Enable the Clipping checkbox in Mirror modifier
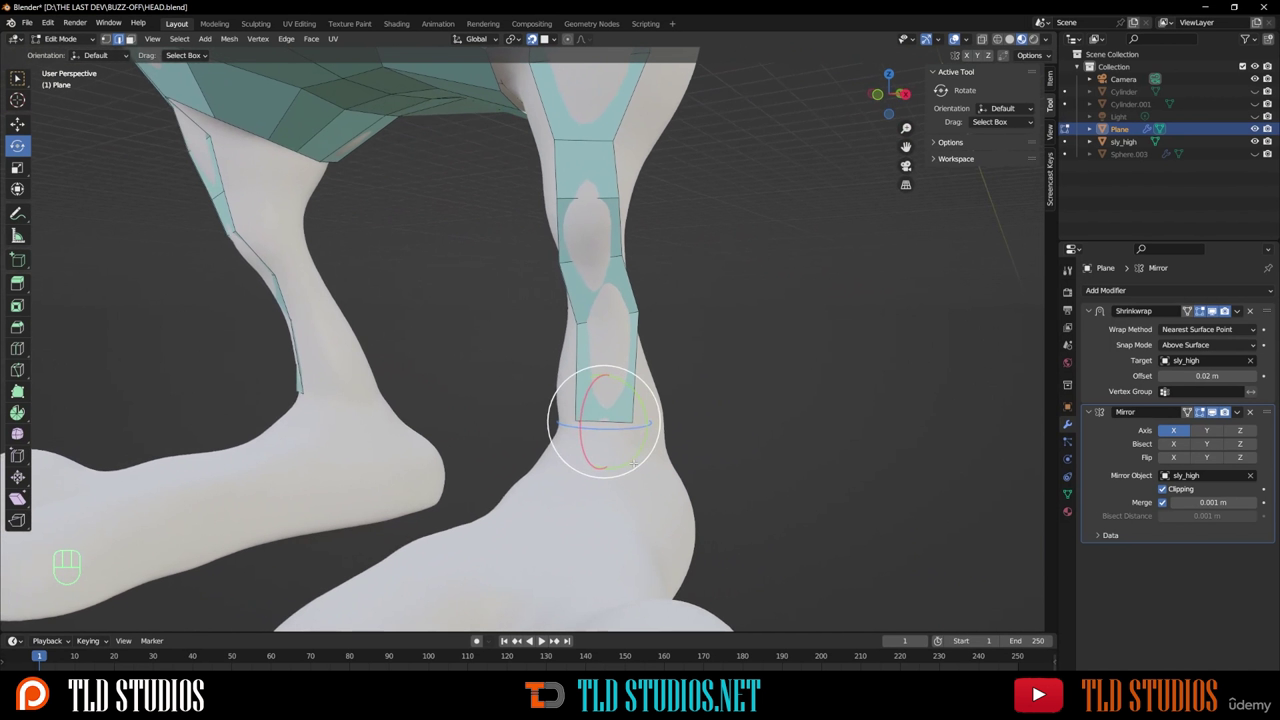The height and width of the screenshot is (720, 1280). click(1162, 489)
